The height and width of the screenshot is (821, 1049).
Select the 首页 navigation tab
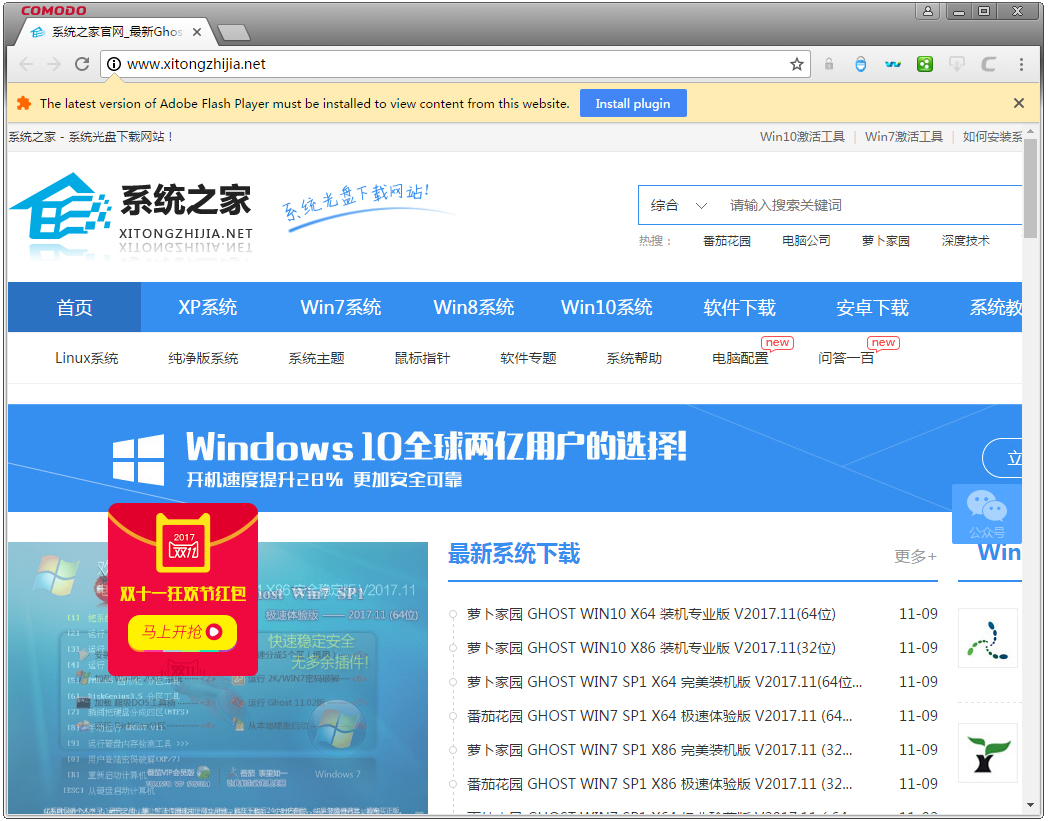click(x=74, y=307)
